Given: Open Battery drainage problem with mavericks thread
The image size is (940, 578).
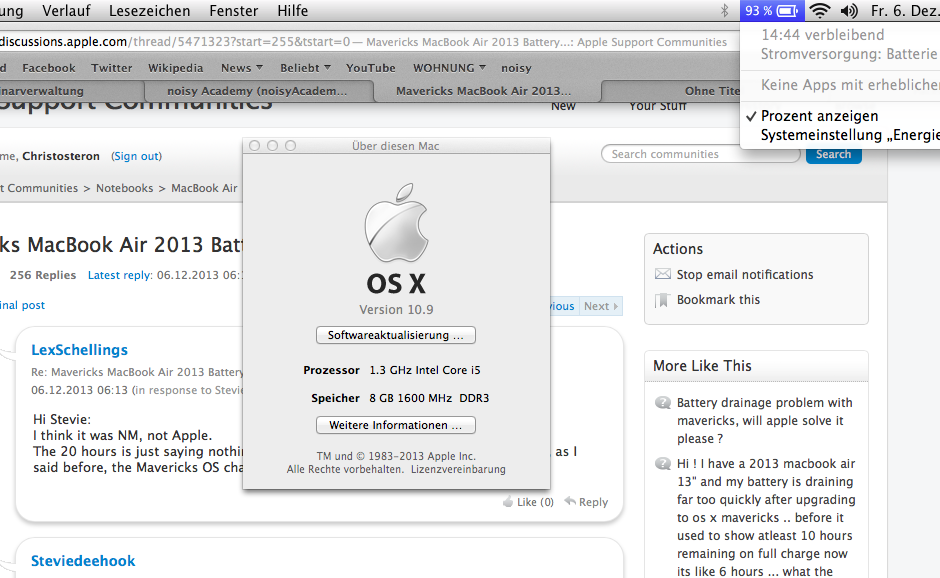Looking at the screenshot, I should point(764,420).
